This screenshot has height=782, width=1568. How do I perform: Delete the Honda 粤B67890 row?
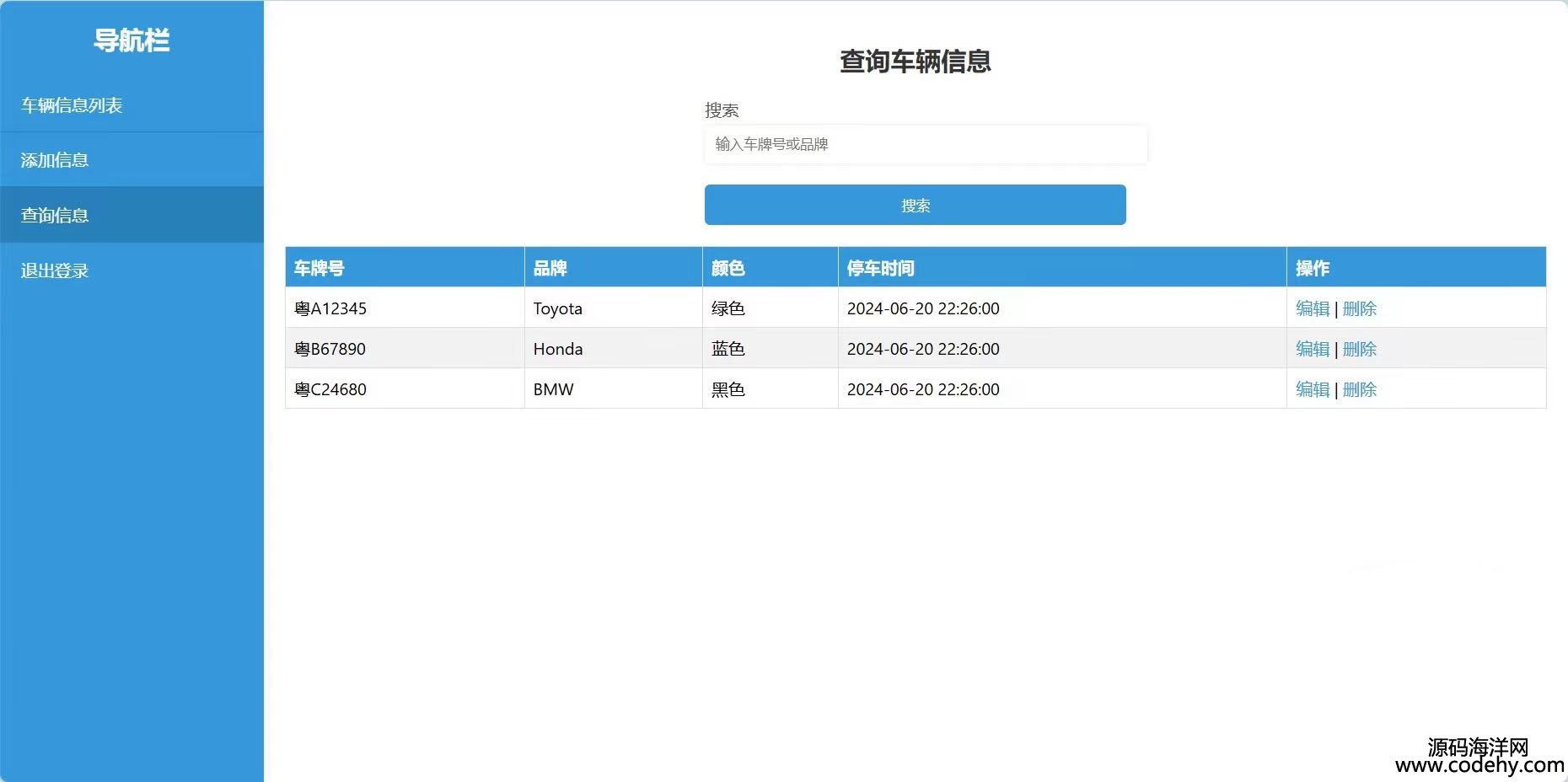point(1359,349)
